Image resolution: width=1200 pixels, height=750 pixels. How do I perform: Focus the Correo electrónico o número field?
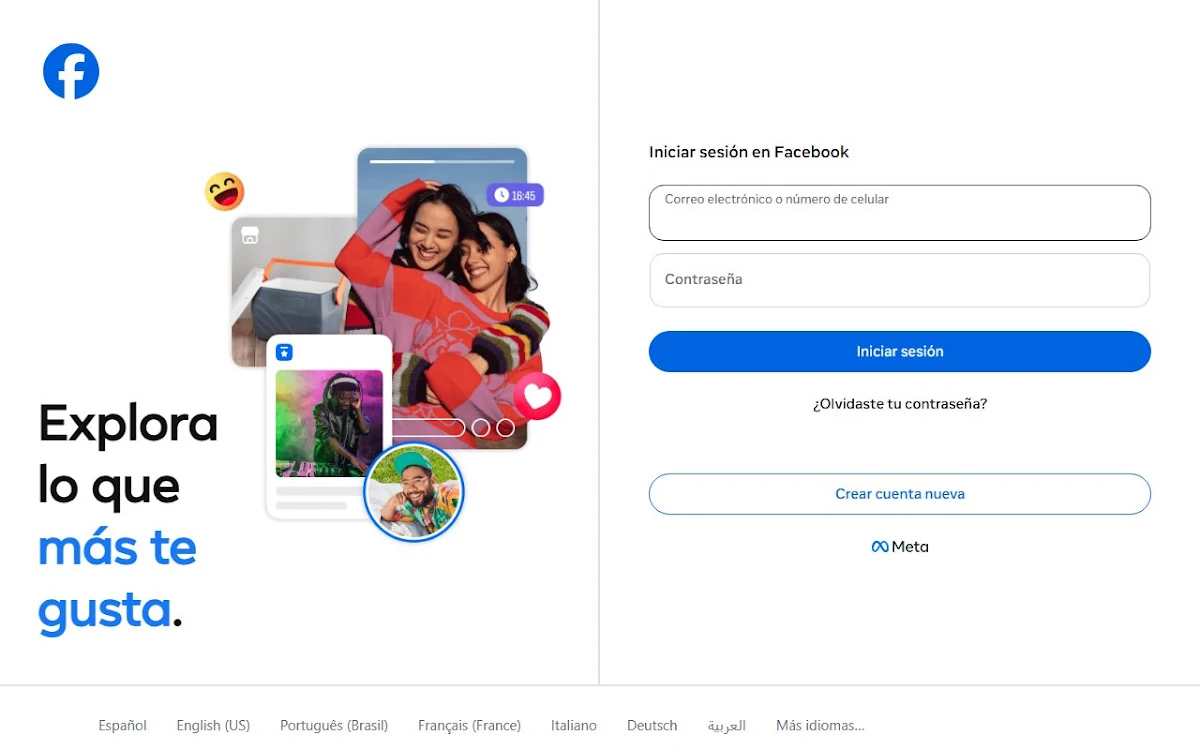[900, 213]
